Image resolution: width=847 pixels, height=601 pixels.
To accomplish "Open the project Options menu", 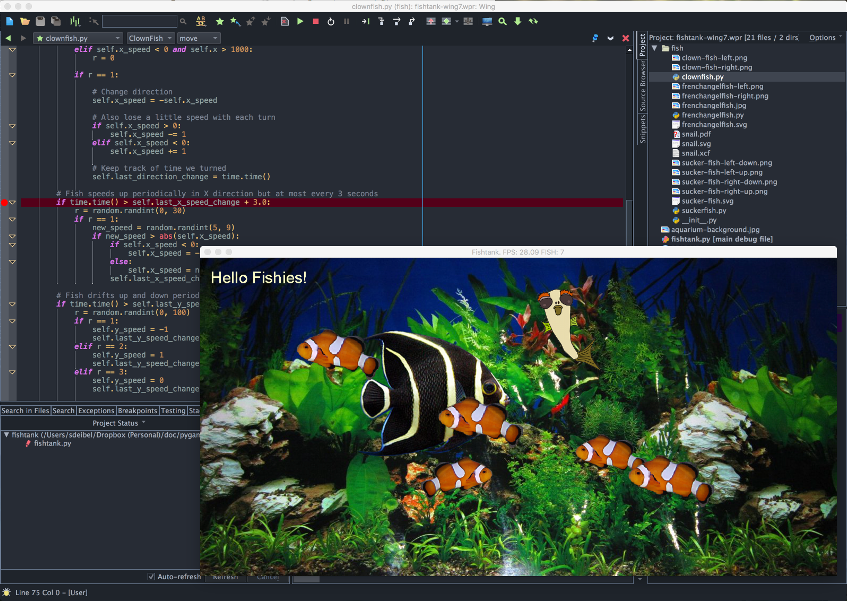I will point(825,37).
